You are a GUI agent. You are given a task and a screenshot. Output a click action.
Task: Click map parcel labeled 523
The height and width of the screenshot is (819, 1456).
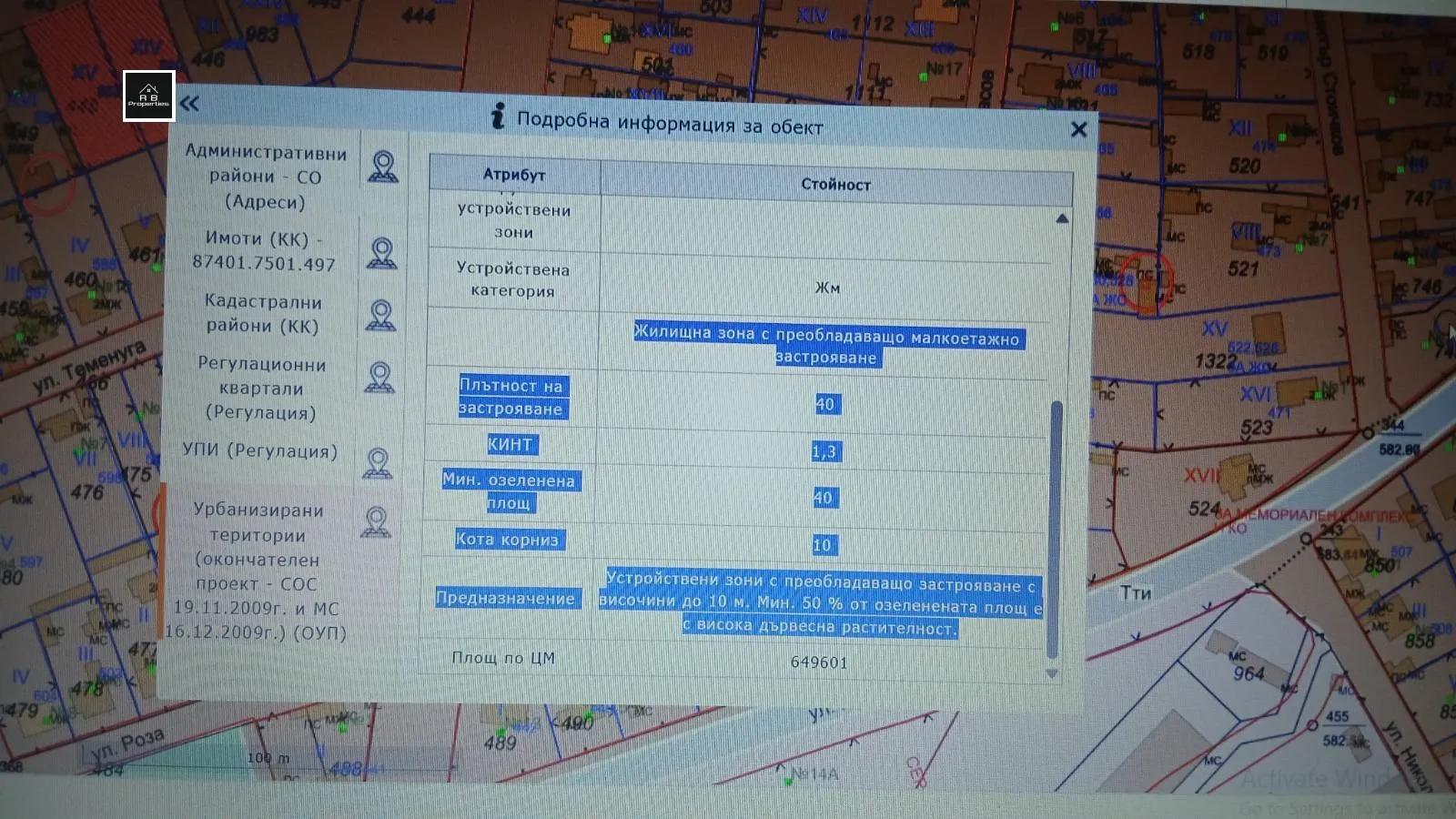pyautogui.click(x=1256, y=427)
